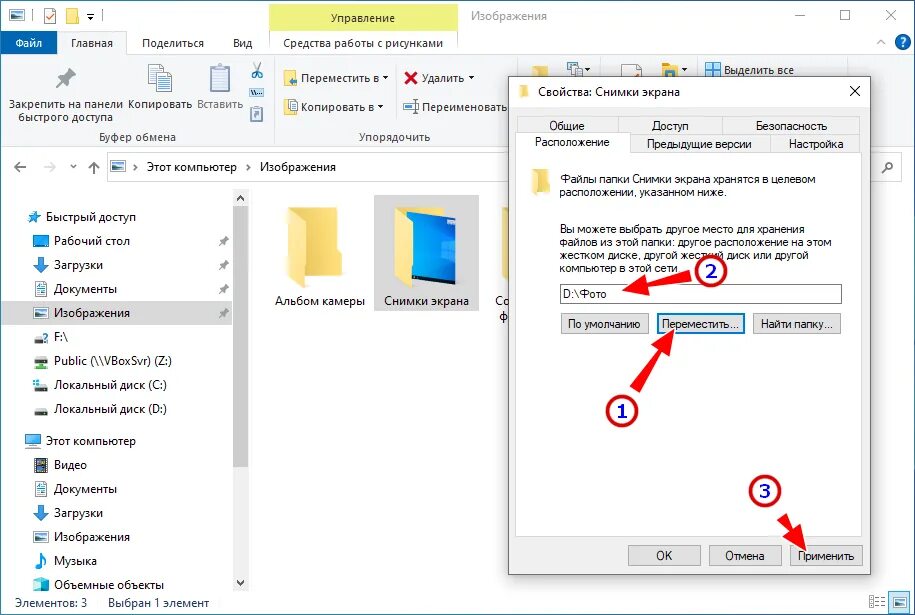Switch to Доступ tab in properties dialog
The image size is (915, 615).
tap(670, 125)
